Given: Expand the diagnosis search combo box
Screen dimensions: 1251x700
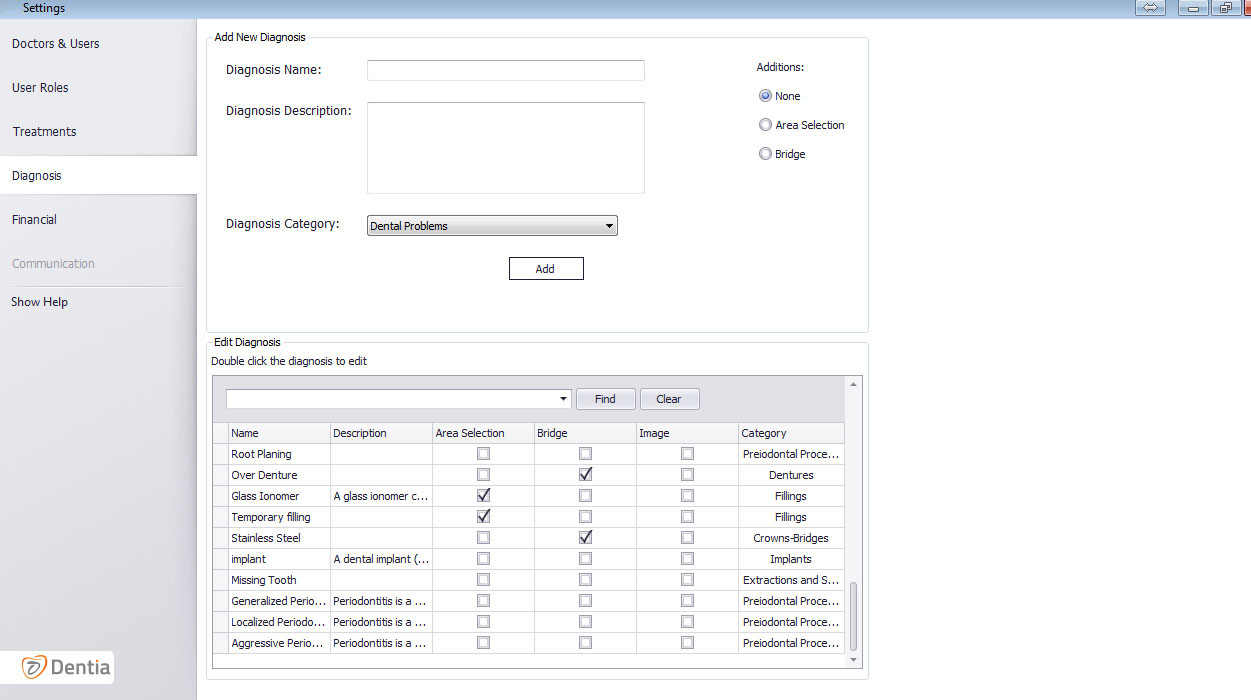Looking at the screenshot, I should point(562,398).
